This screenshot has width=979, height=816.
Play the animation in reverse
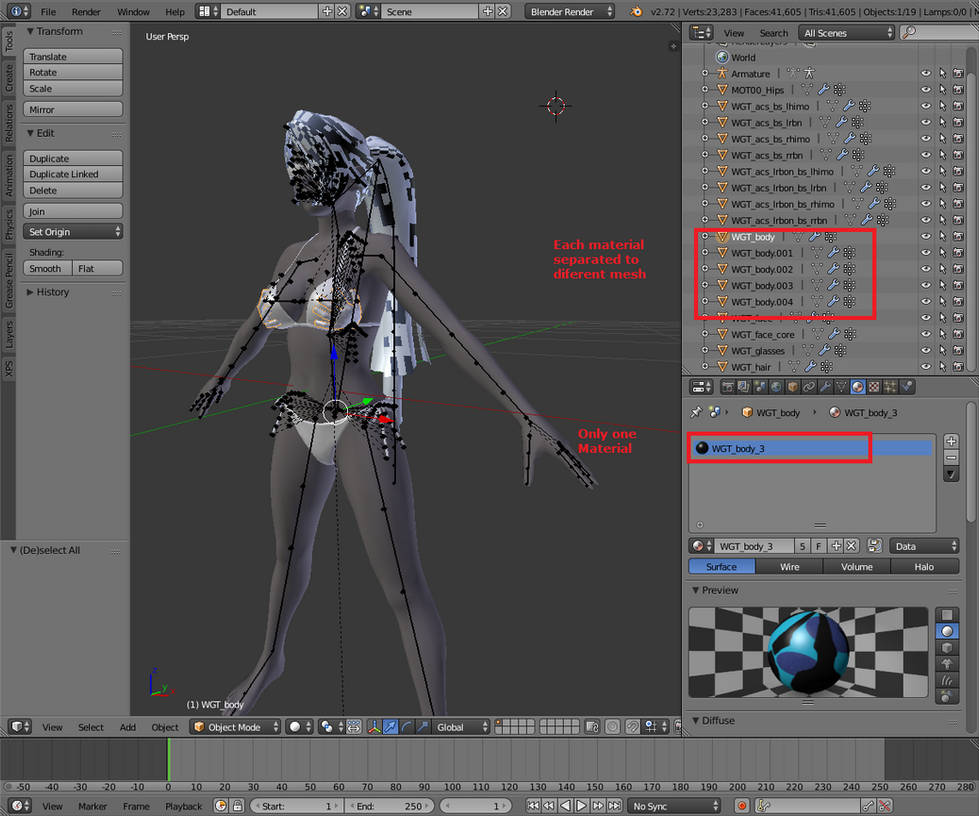click(565, 806)
